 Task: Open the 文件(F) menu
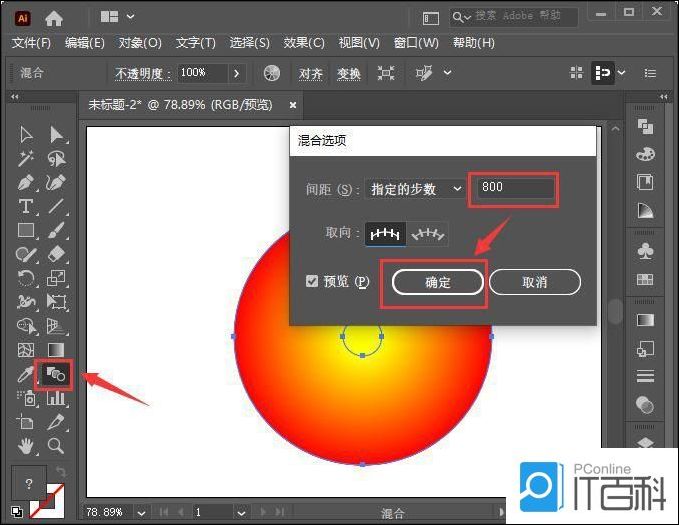point(31,43)
